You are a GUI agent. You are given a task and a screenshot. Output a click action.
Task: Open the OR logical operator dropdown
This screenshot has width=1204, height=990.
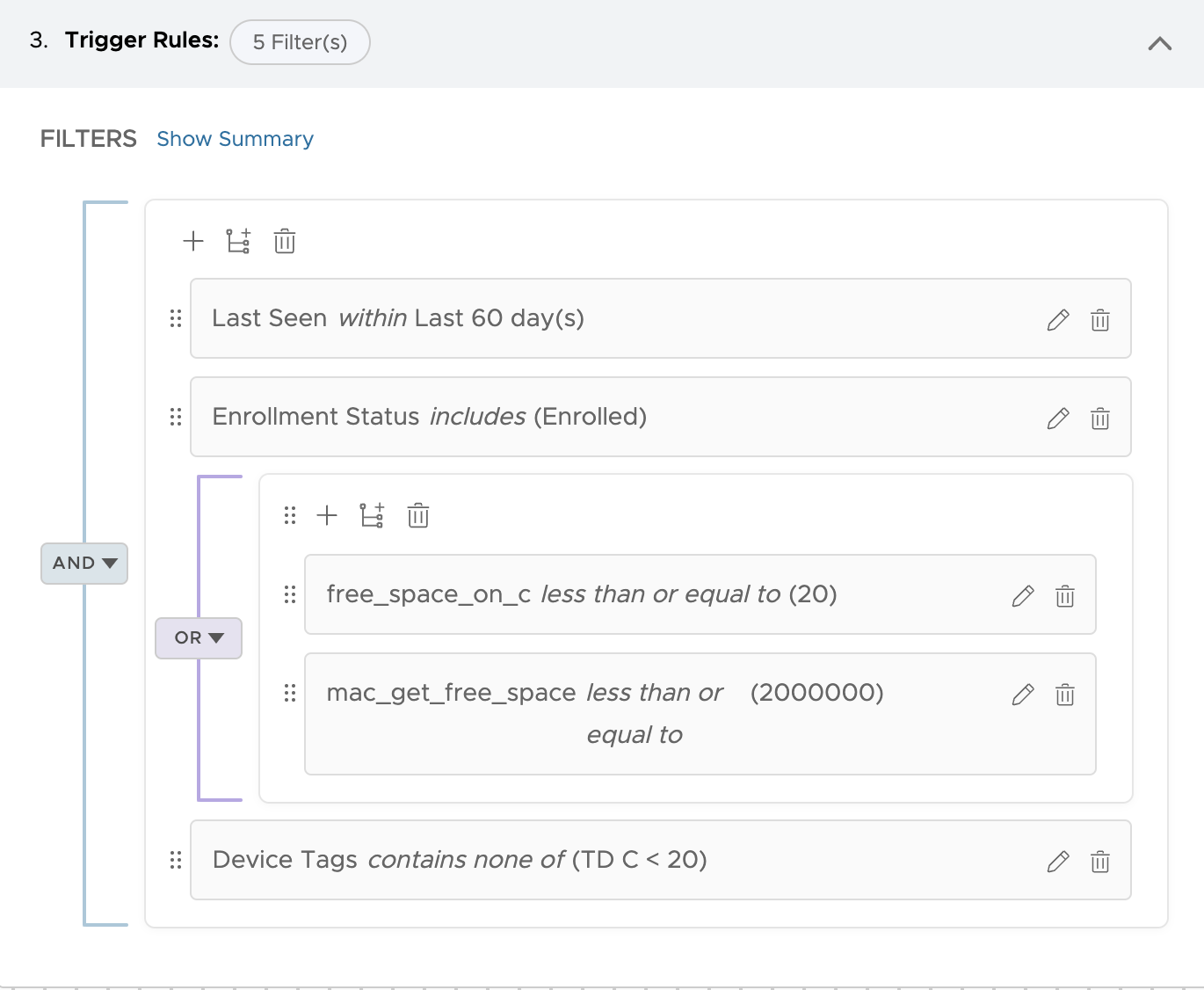pyautogui.click(x=198, y=638)
